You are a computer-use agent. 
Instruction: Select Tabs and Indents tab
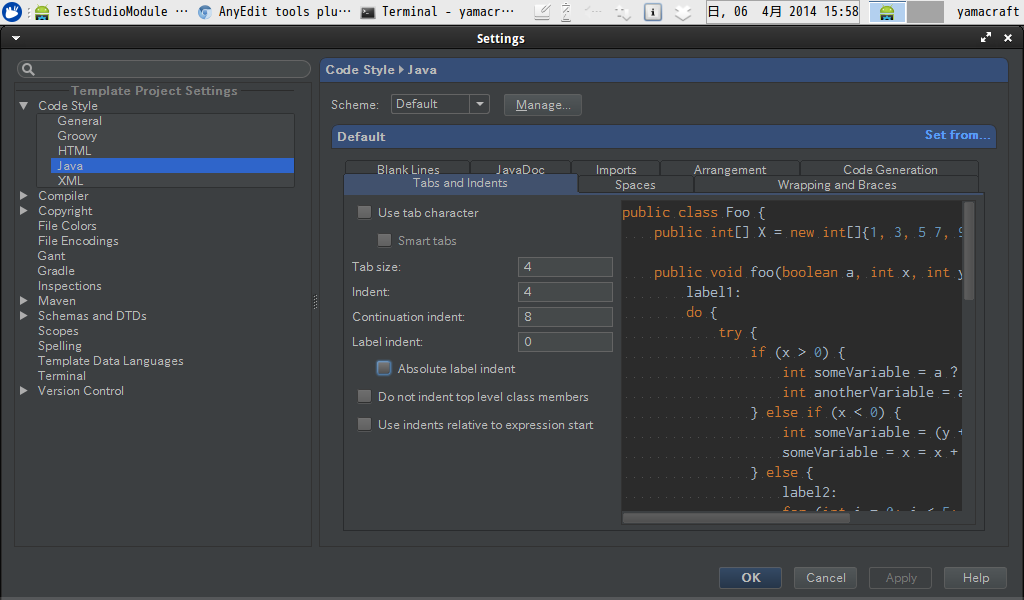460,183
